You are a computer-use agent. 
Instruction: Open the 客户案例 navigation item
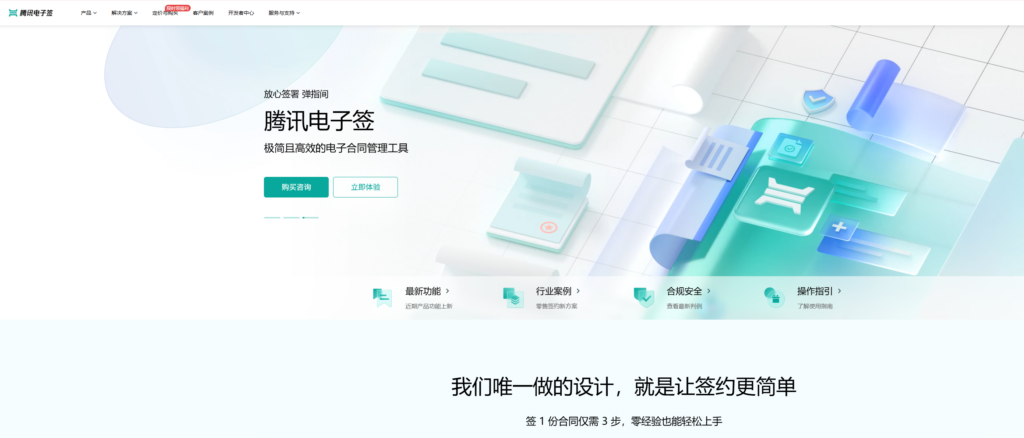coord(203,13)
